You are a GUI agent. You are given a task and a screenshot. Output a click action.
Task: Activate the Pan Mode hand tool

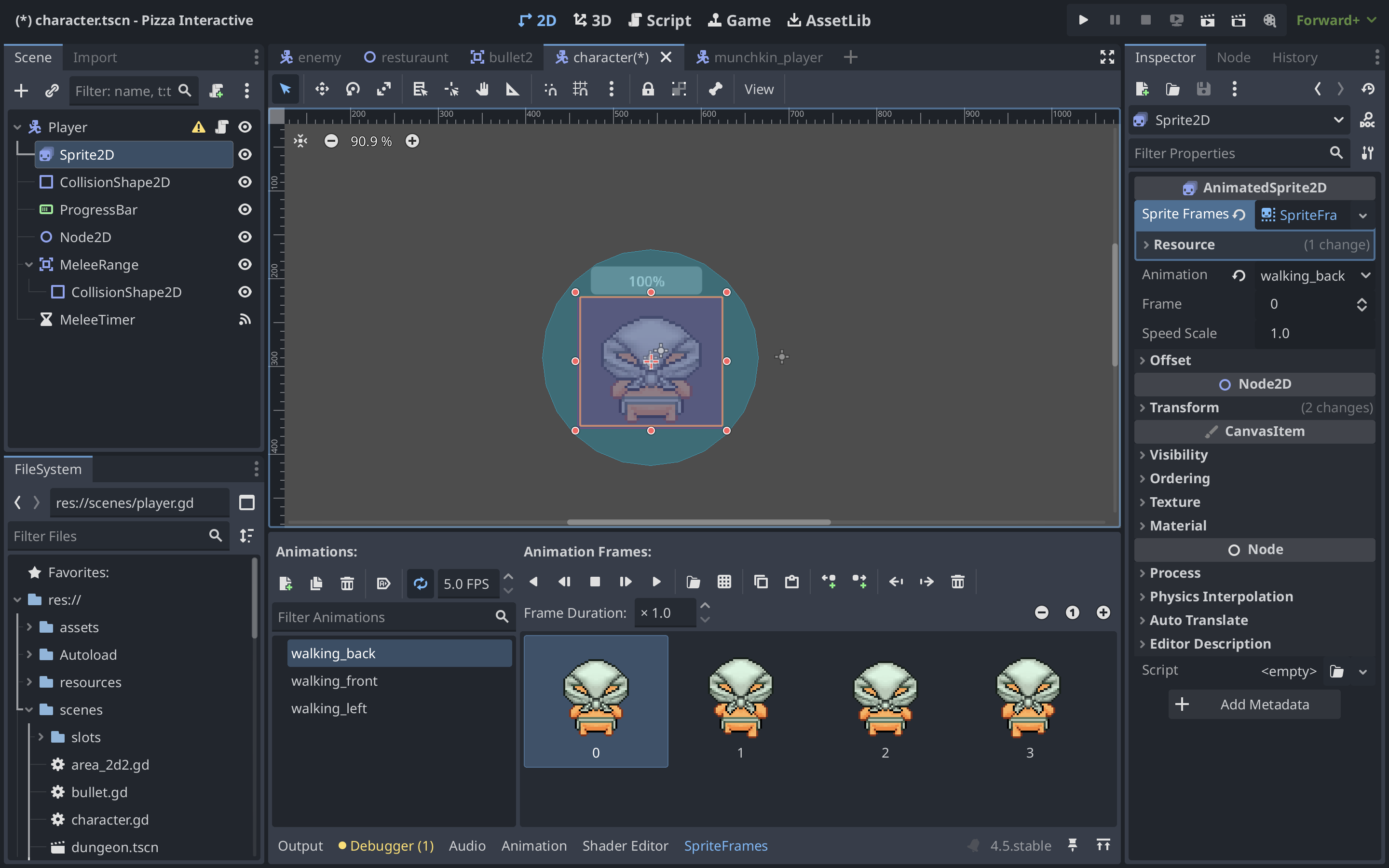click(x=482, y=89)
